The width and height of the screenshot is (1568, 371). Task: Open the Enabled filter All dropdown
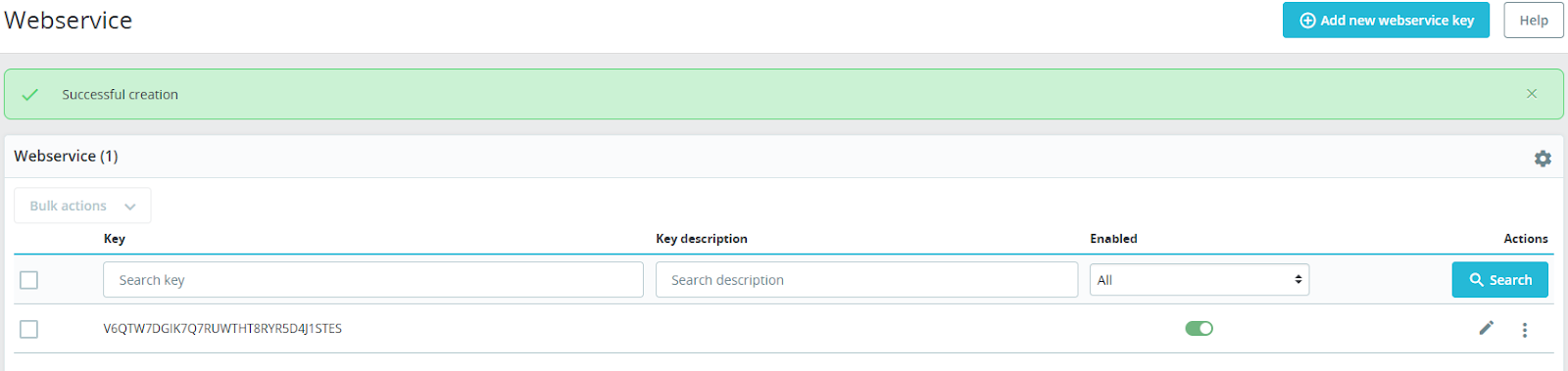point(1200,280)
